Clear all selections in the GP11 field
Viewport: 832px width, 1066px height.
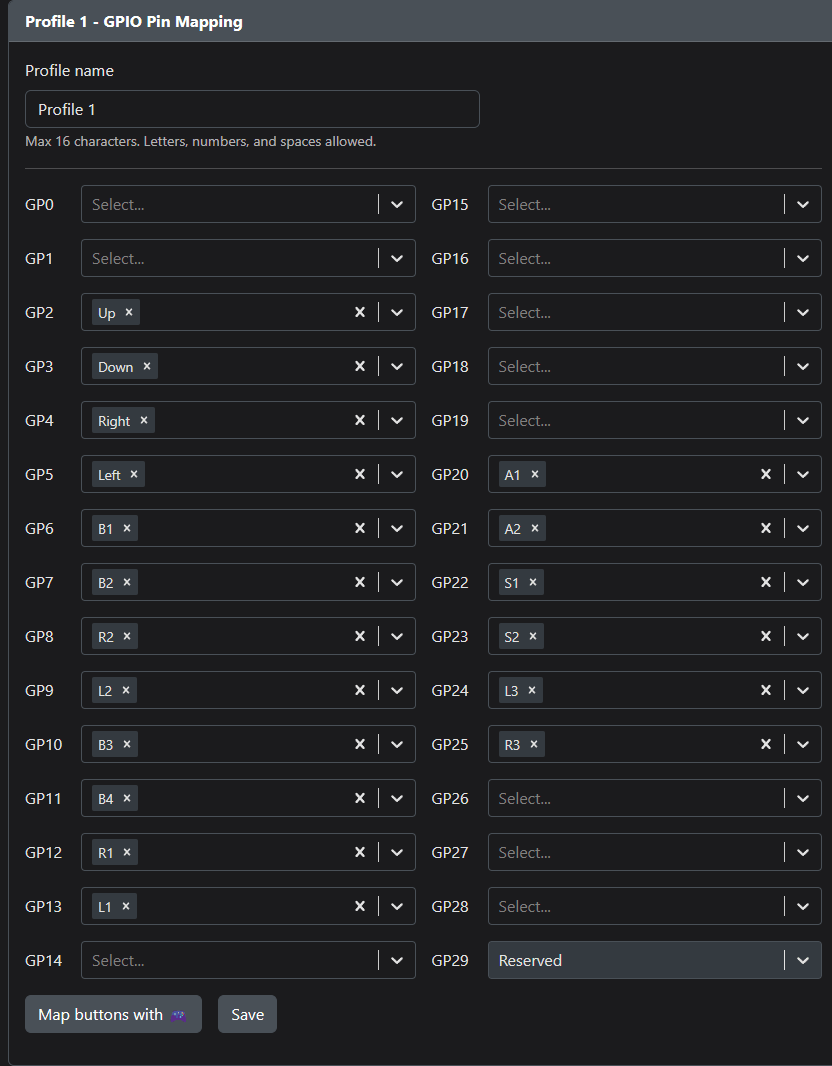click(360, 798)
